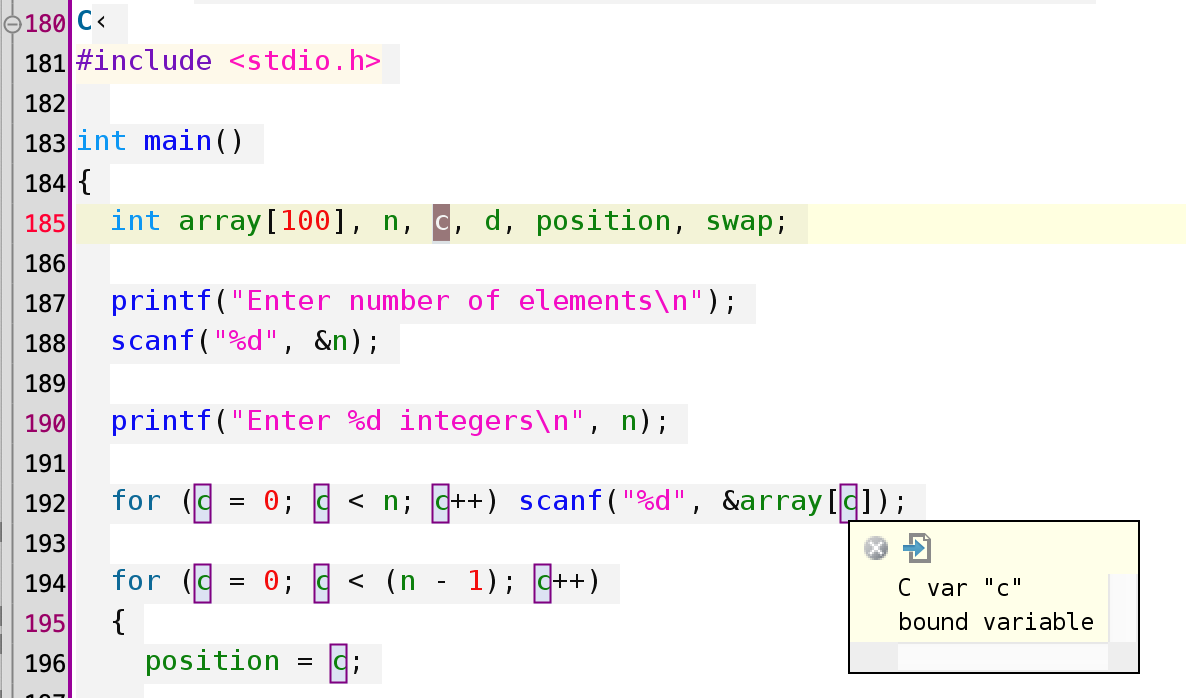Detach the tooltip into a separate window
The width and height of the screenshot is (1186, 698).
pyautogui.click(x=917, y=548)
